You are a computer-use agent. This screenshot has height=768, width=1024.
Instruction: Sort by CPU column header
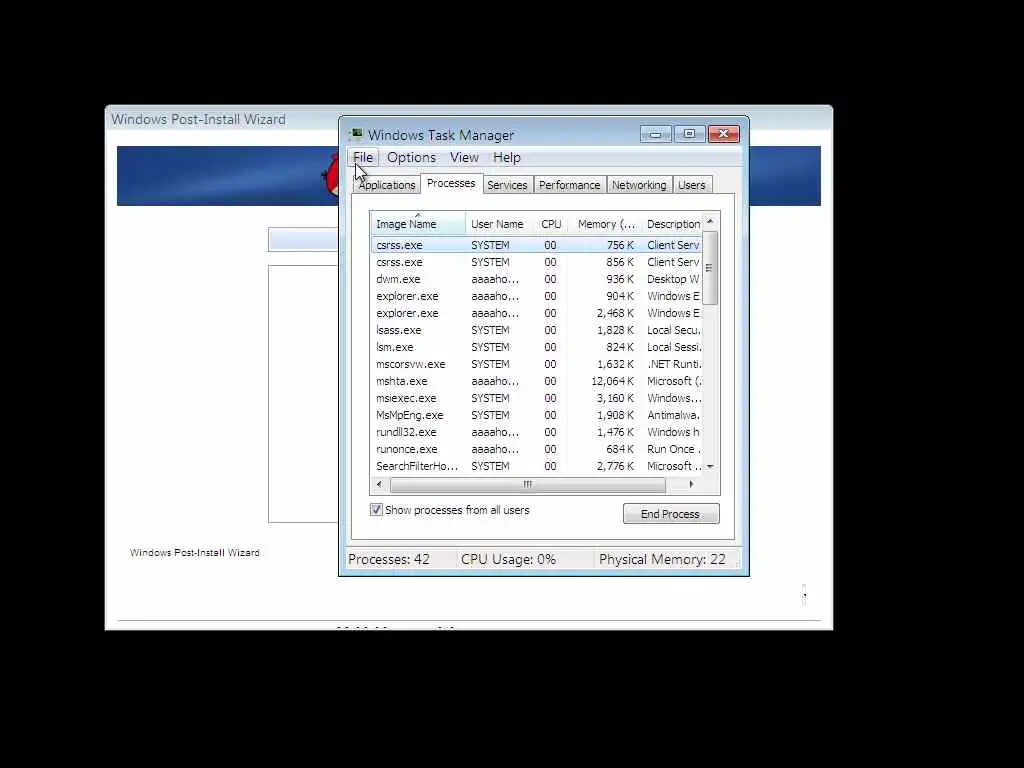click(x=551, y=224)
